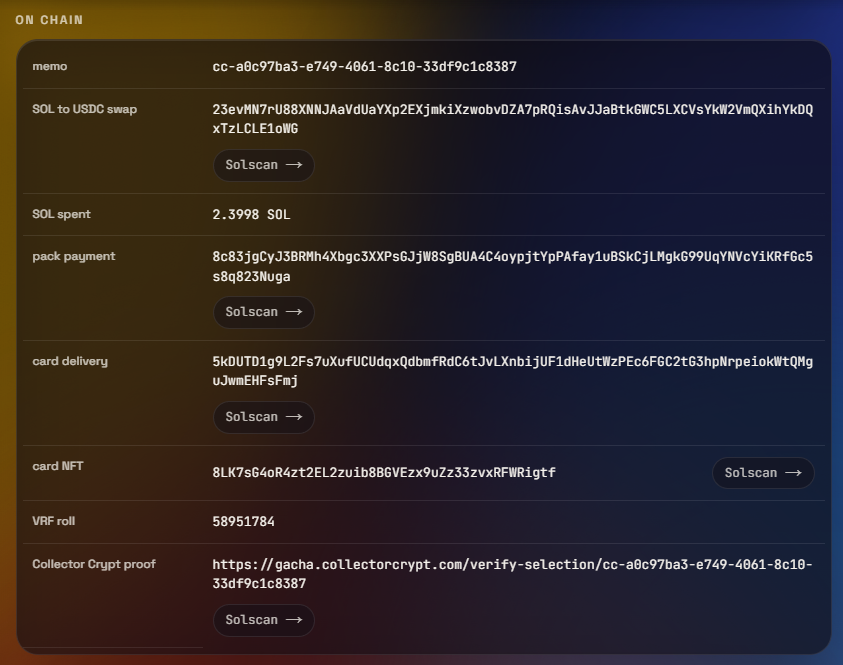Image resolution: width=843 pixels, height=665 pixels.
Task: Click the SOL spent label
Action: click(x=61, y=214)
